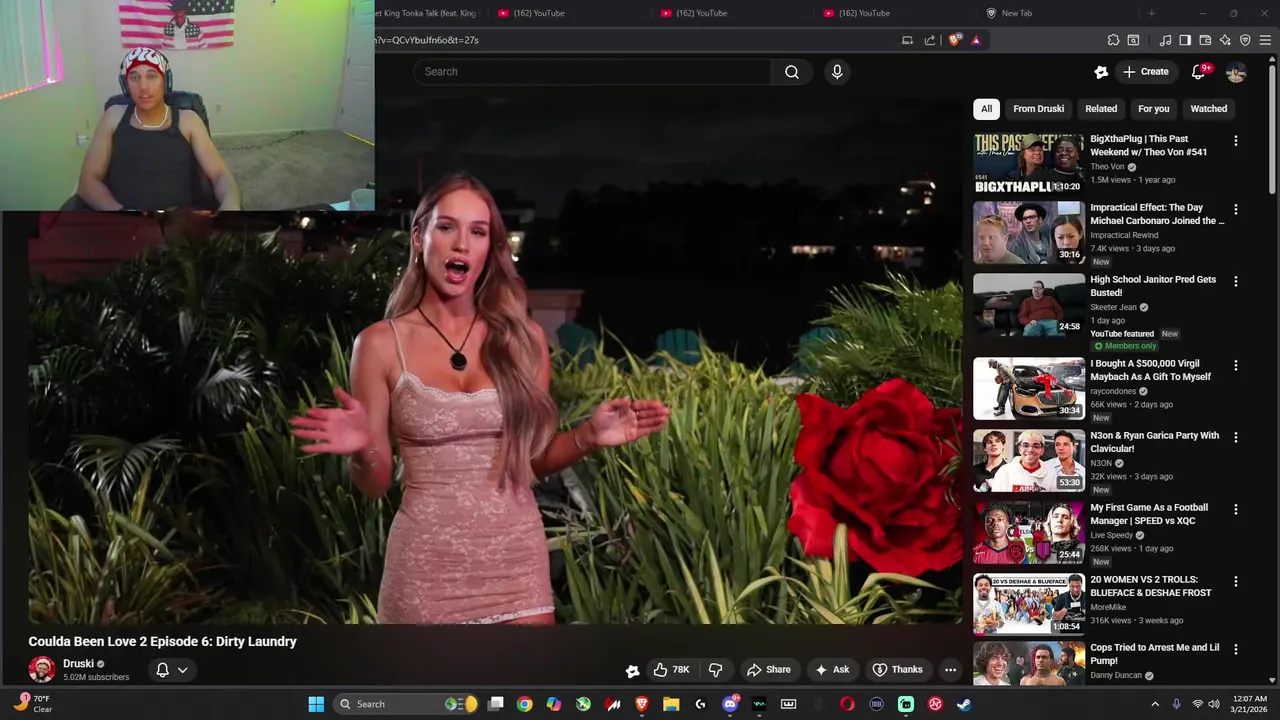Screen dimensions: 1280x720
Task: Open the browser extensions puzzle icon
Action: point(1113,40)
